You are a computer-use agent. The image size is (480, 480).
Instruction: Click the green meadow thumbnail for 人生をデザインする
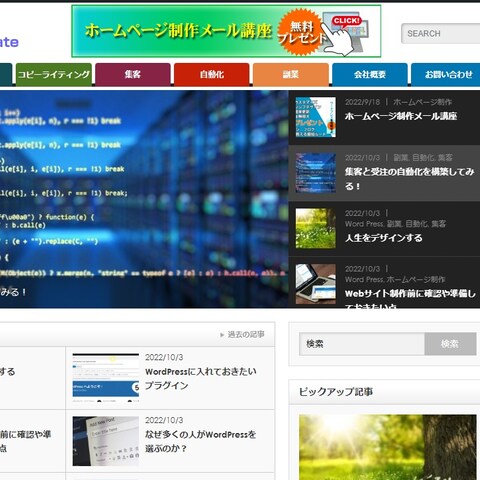coord(315,228)
